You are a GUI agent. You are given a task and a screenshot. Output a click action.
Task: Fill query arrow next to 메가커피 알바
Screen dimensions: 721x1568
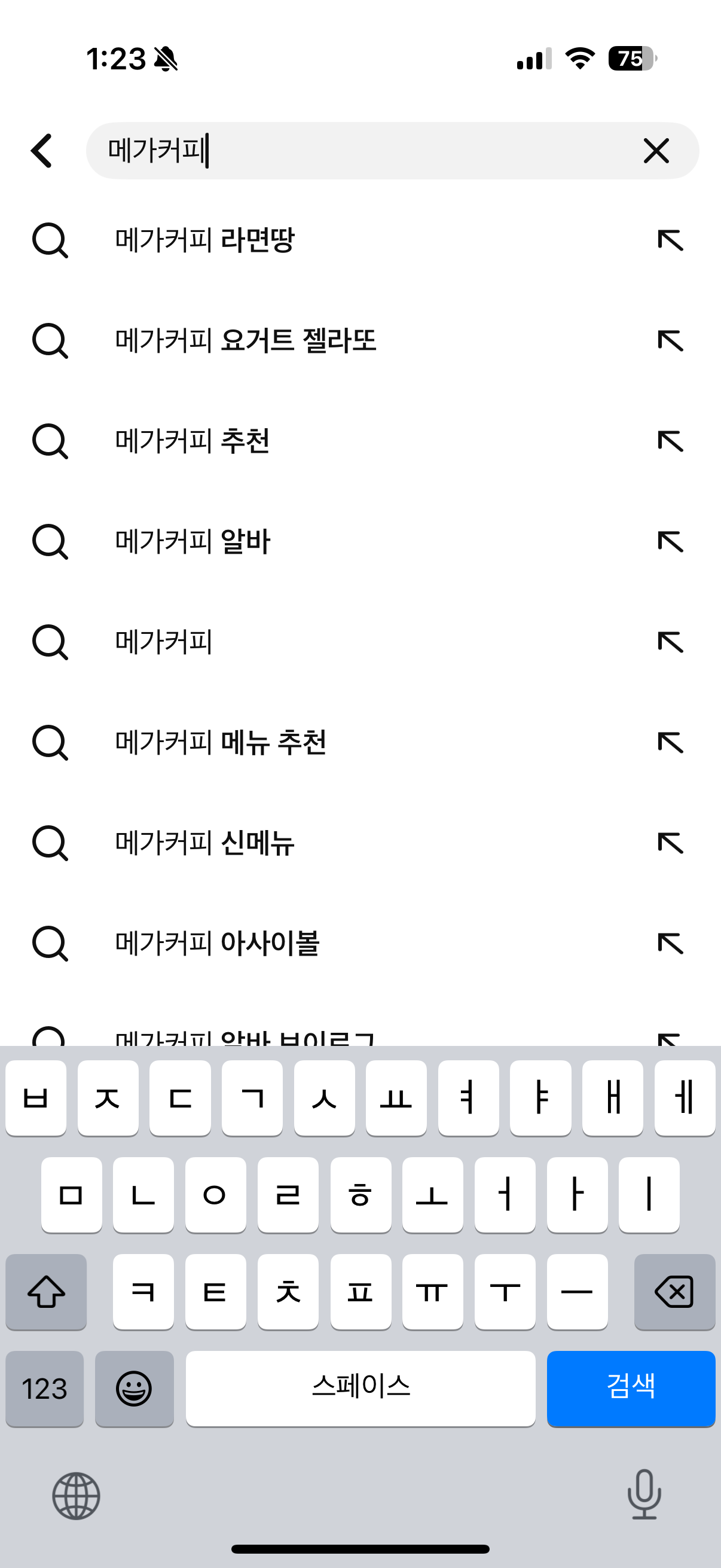[x=671, y=542]
